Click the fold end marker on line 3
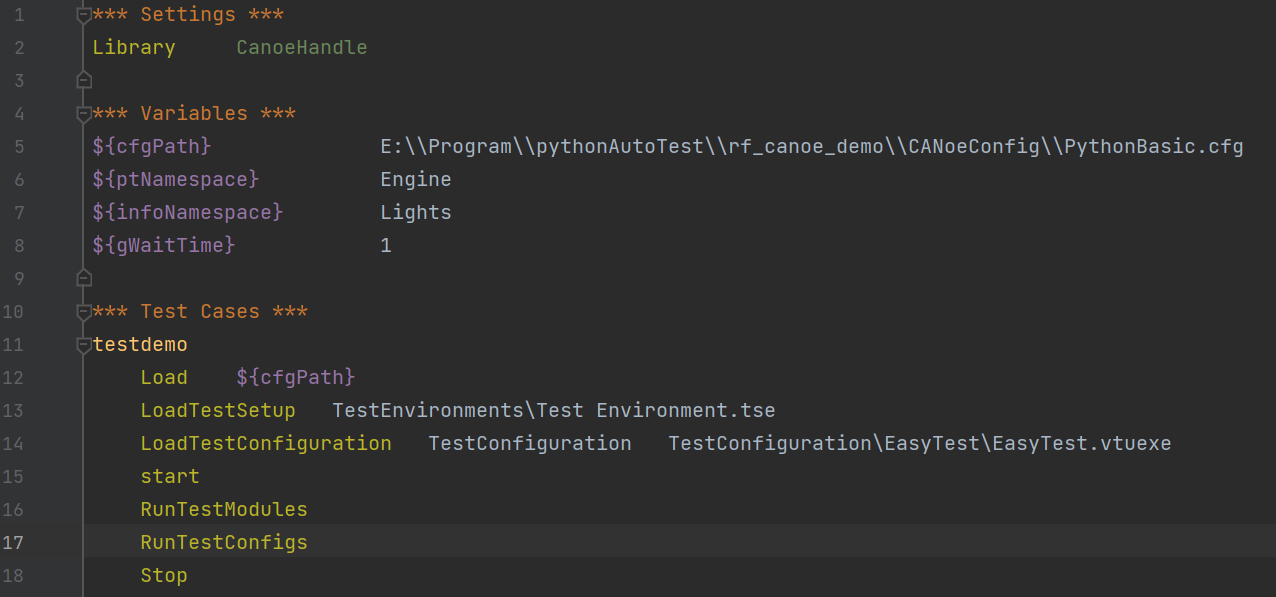 (x=84, y=79)
